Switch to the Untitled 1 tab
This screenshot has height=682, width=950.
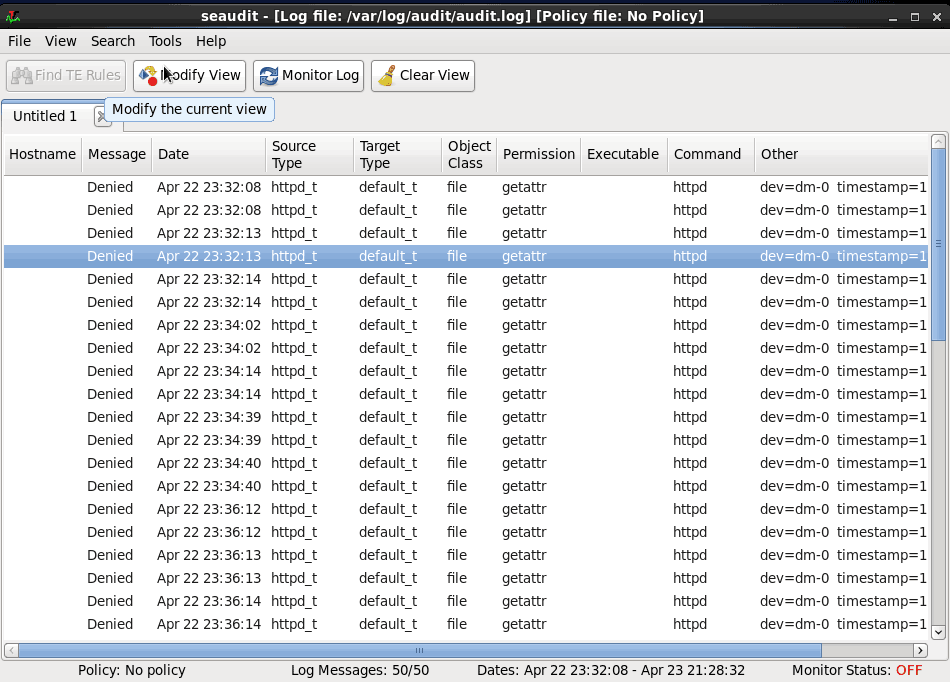pos(45,116)
